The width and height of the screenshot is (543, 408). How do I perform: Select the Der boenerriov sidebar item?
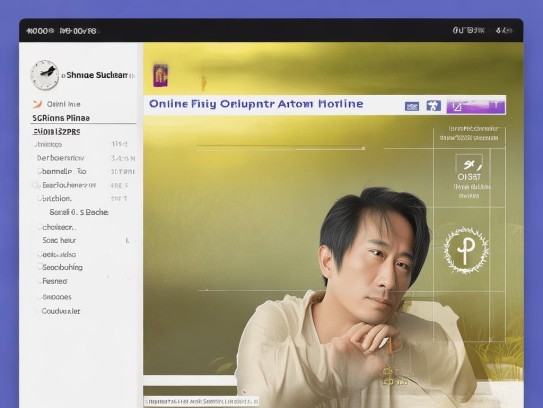click(60, 158)
